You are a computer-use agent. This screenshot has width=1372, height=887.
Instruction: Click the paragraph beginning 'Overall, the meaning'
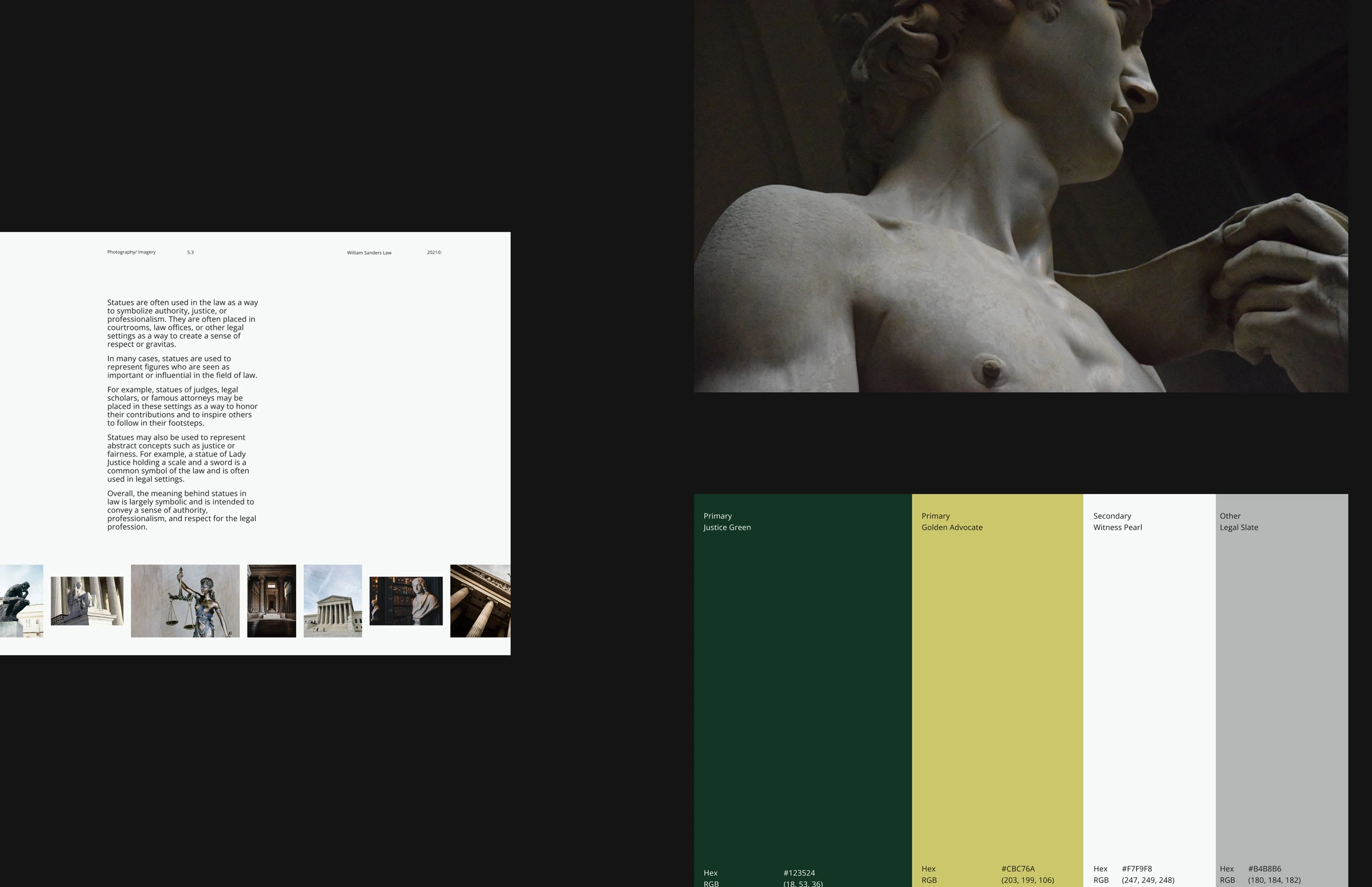click(x=182, y=510)
